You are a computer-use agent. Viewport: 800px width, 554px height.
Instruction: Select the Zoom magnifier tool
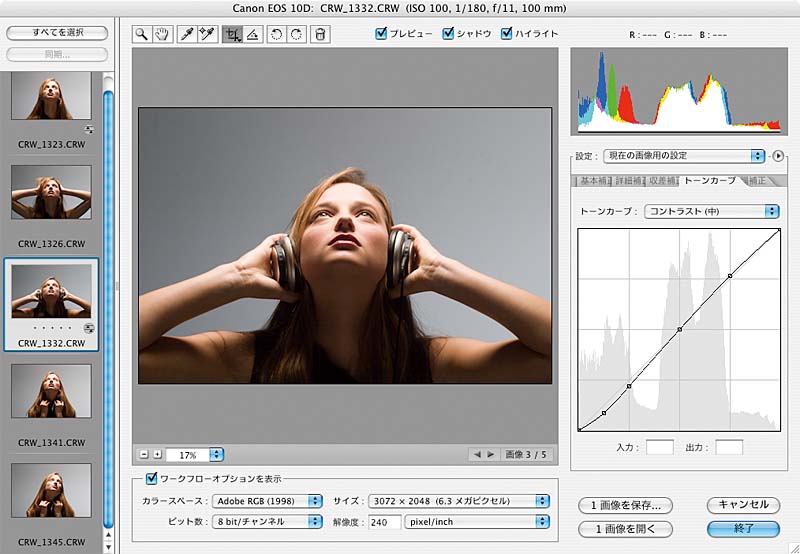click(x=142, y=34)
